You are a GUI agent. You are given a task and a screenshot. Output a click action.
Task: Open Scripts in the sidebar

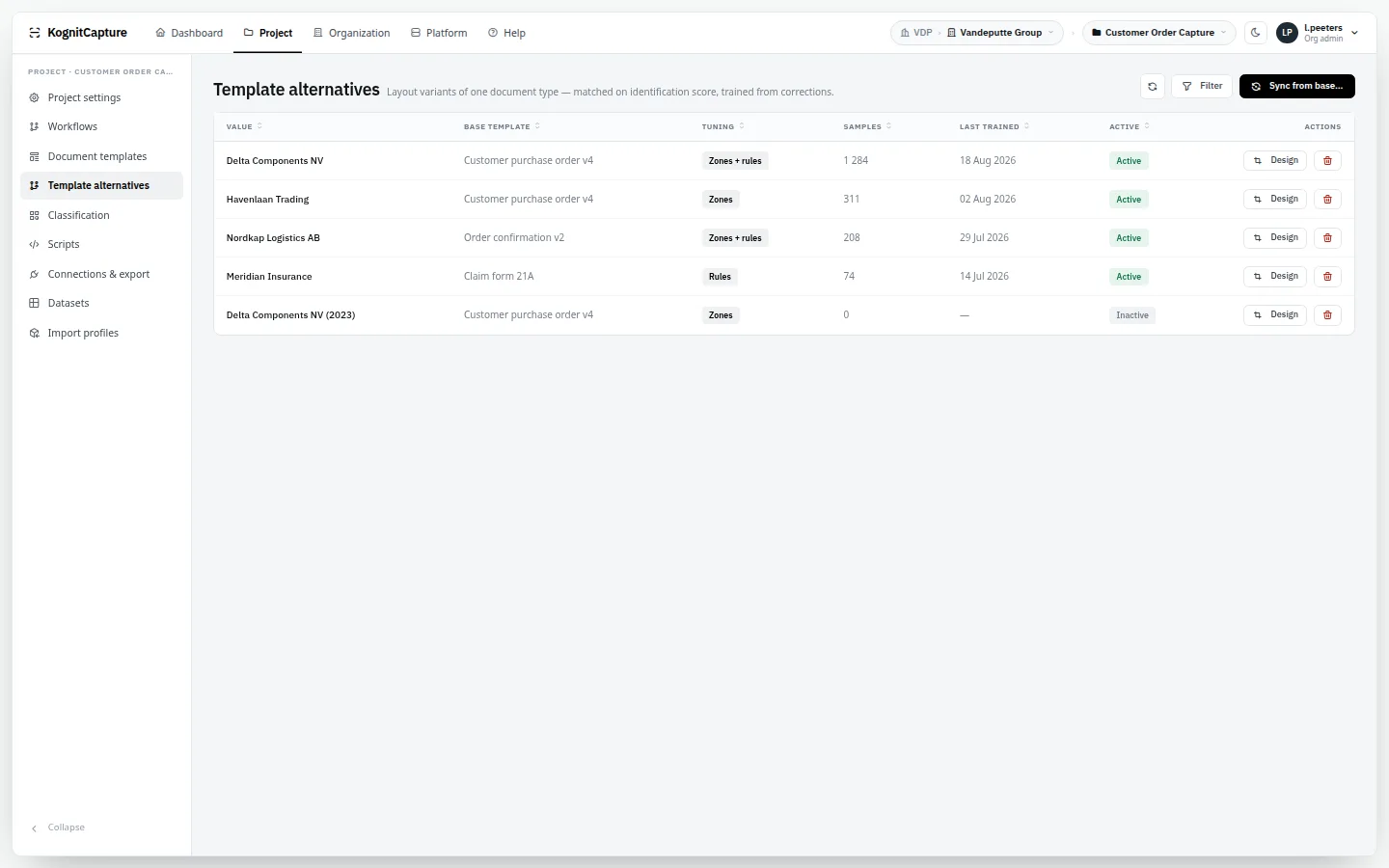point(101,244)
